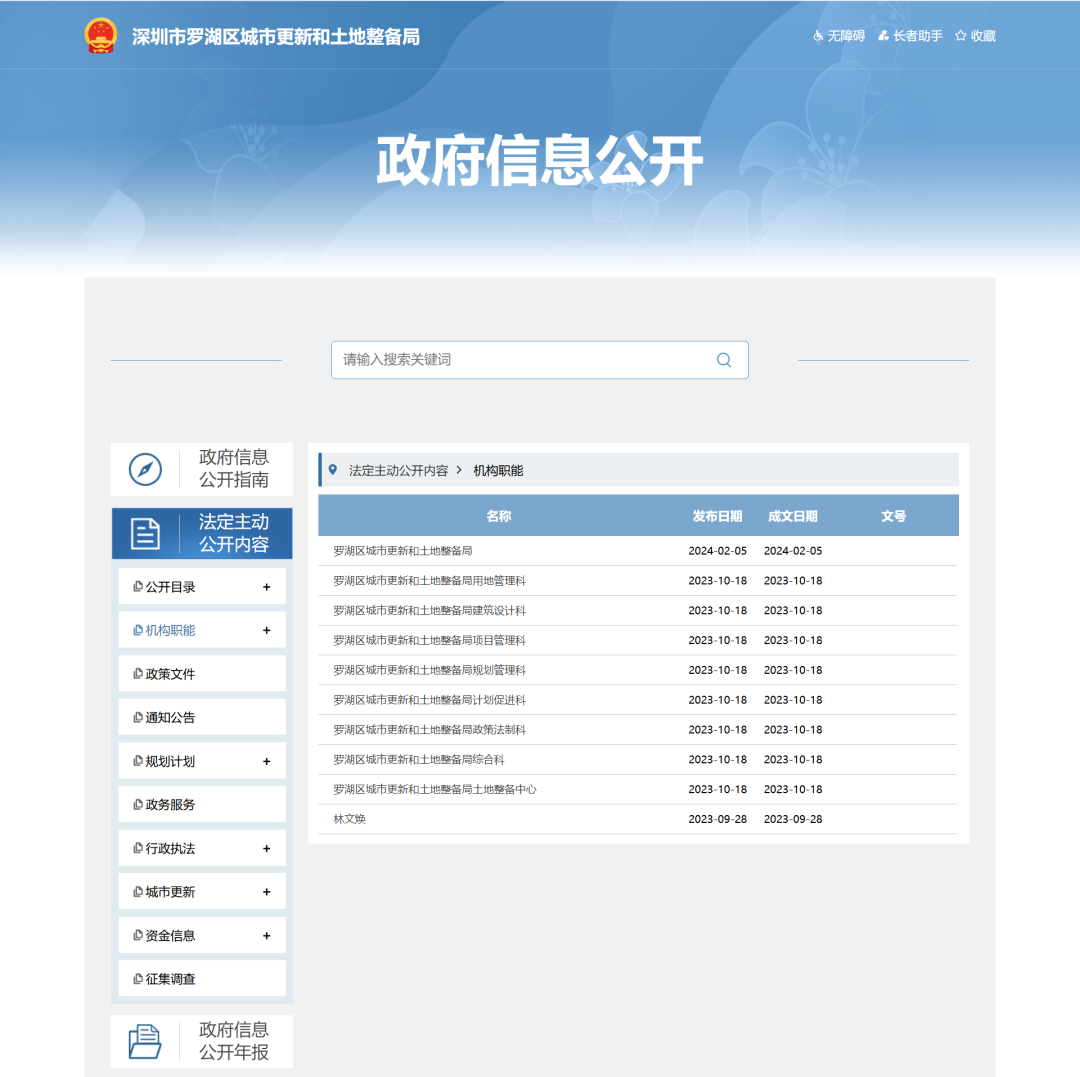The height and width of the screenshot is (1077, 1080).
Task: Click the location pin icon in breadcrumb
Action: click(x=333, y=470)
